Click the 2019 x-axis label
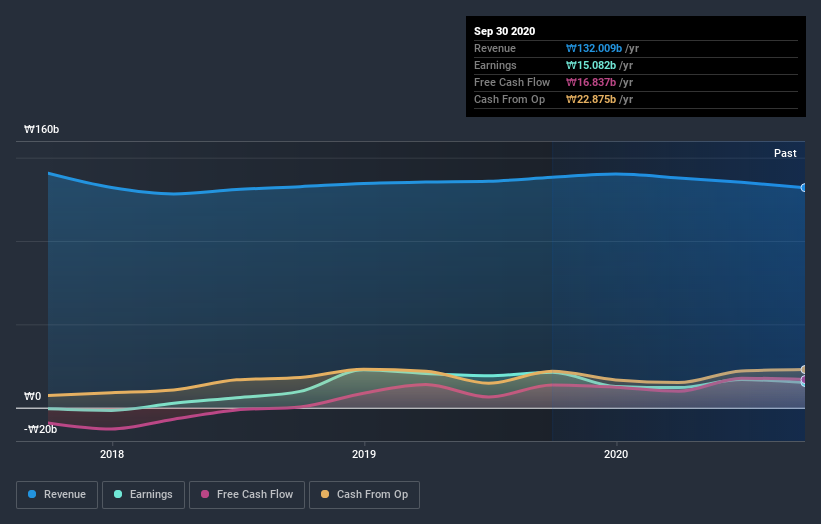 tap(364, 454)
